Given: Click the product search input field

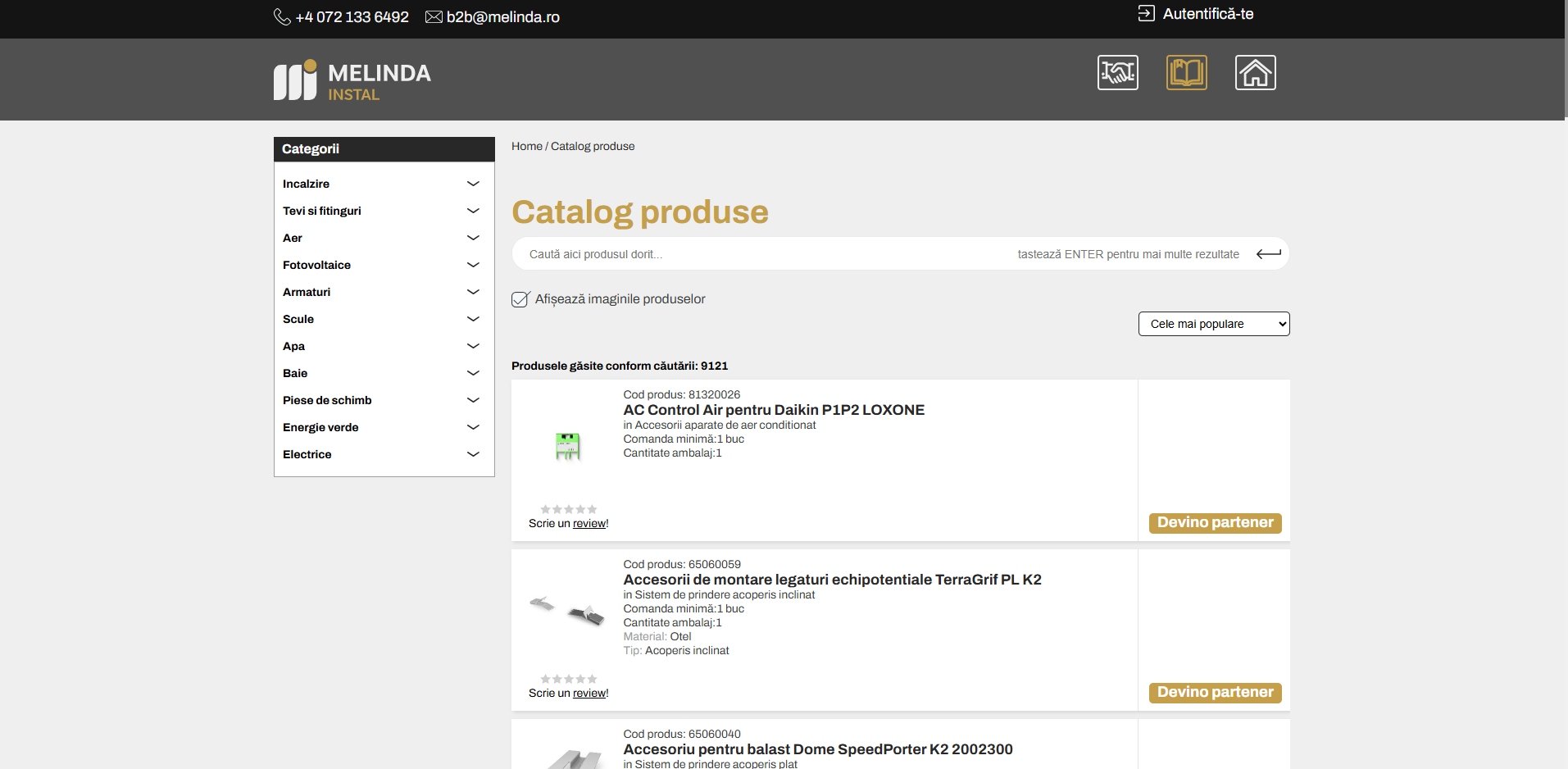Looking at the screenshot, I should coord(762,254).
